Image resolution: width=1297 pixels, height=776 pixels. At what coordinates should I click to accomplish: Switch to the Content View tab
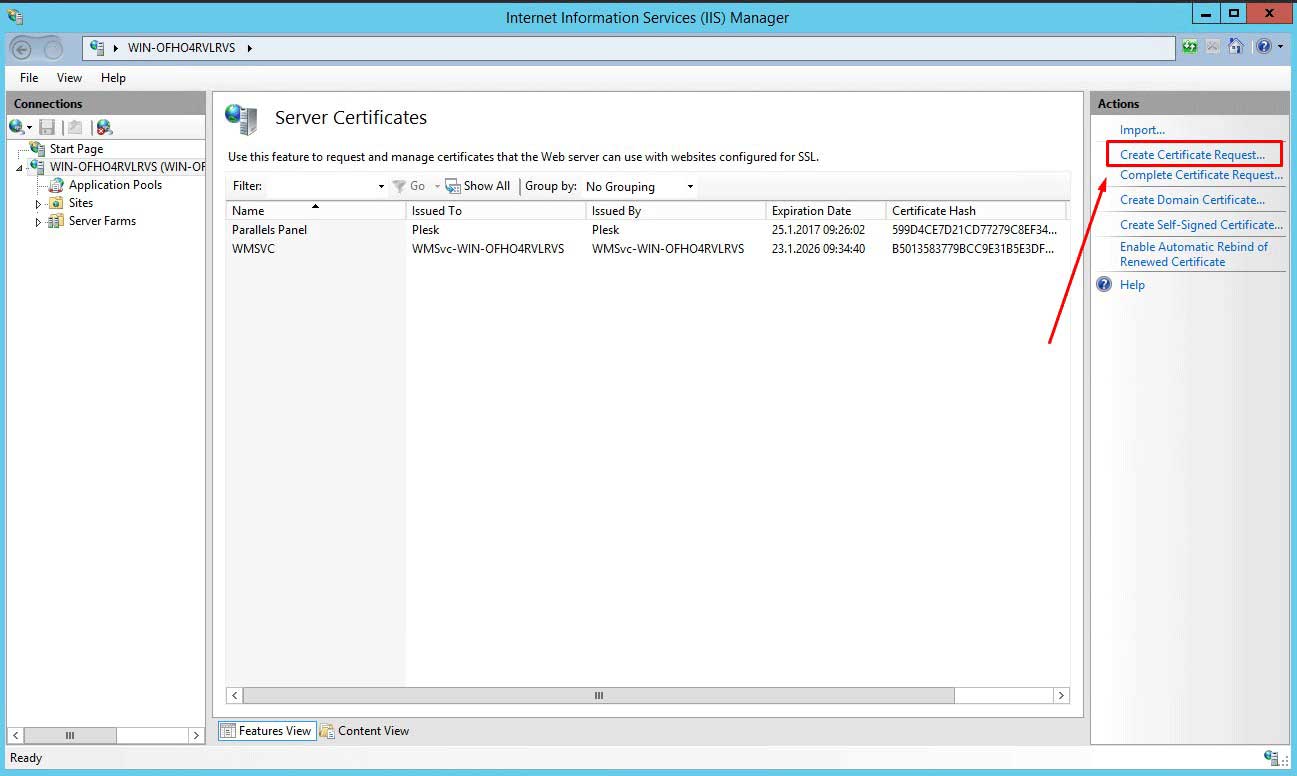[364, 731]
